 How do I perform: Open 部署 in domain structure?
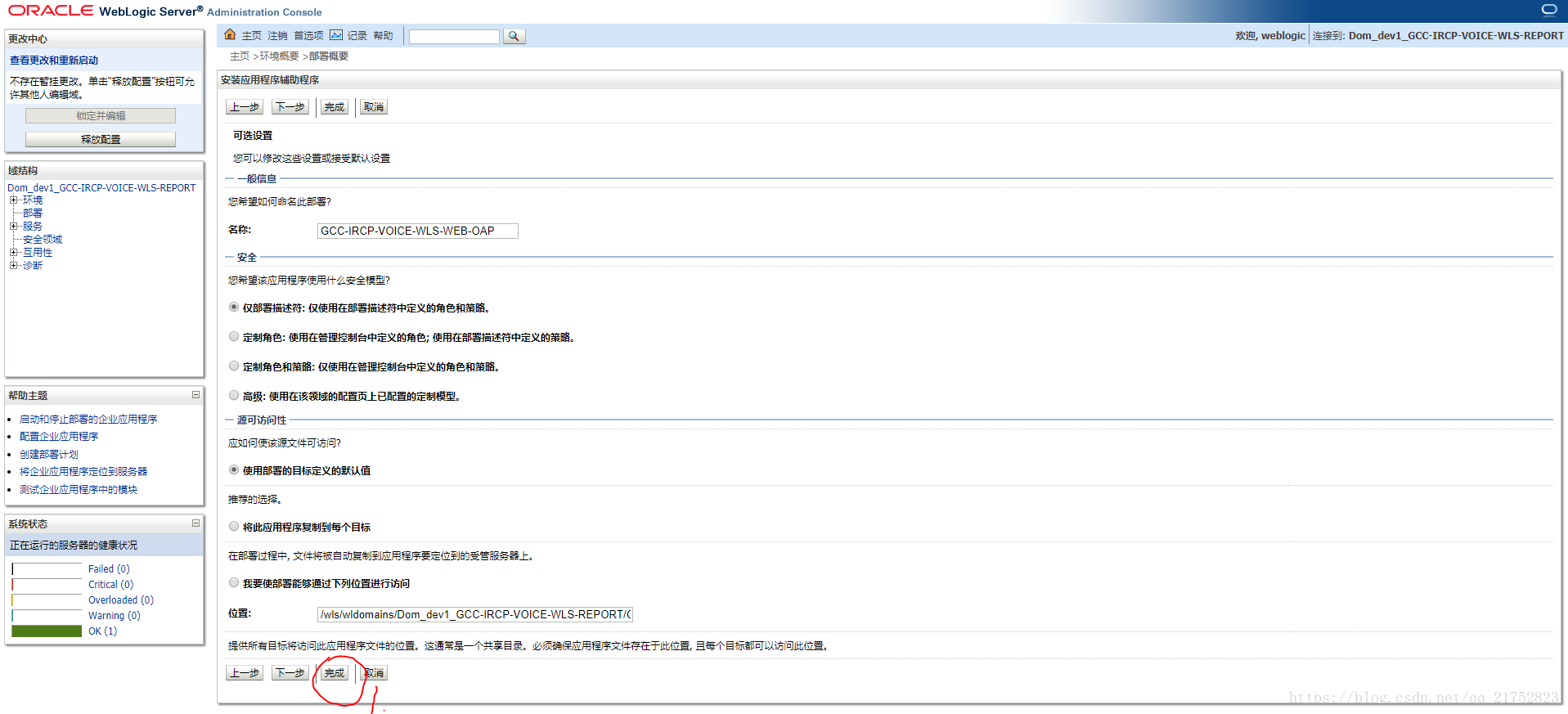pos(33,213)
